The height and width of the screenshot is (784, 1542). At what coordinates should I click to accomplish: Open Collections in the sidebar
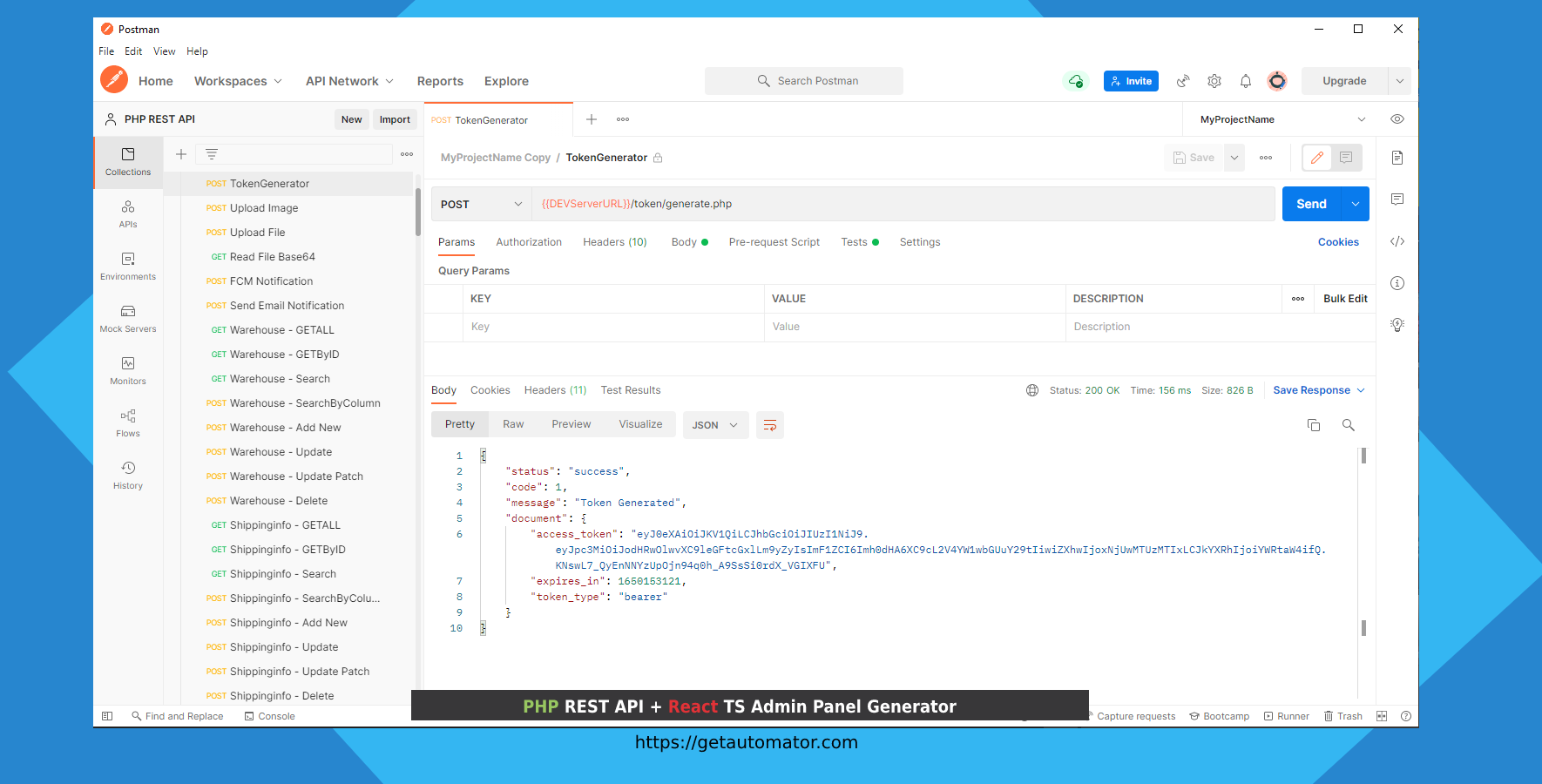click(x=128, y=162)
